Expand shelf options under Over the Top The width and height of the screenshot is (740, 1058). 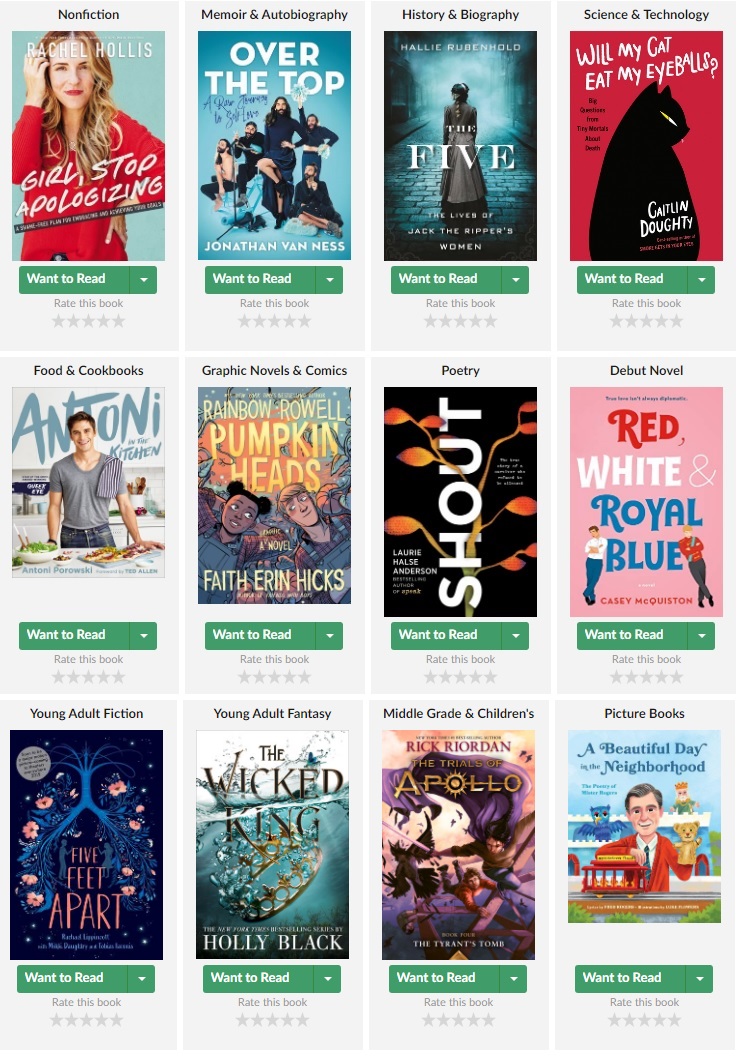[330, 279]
